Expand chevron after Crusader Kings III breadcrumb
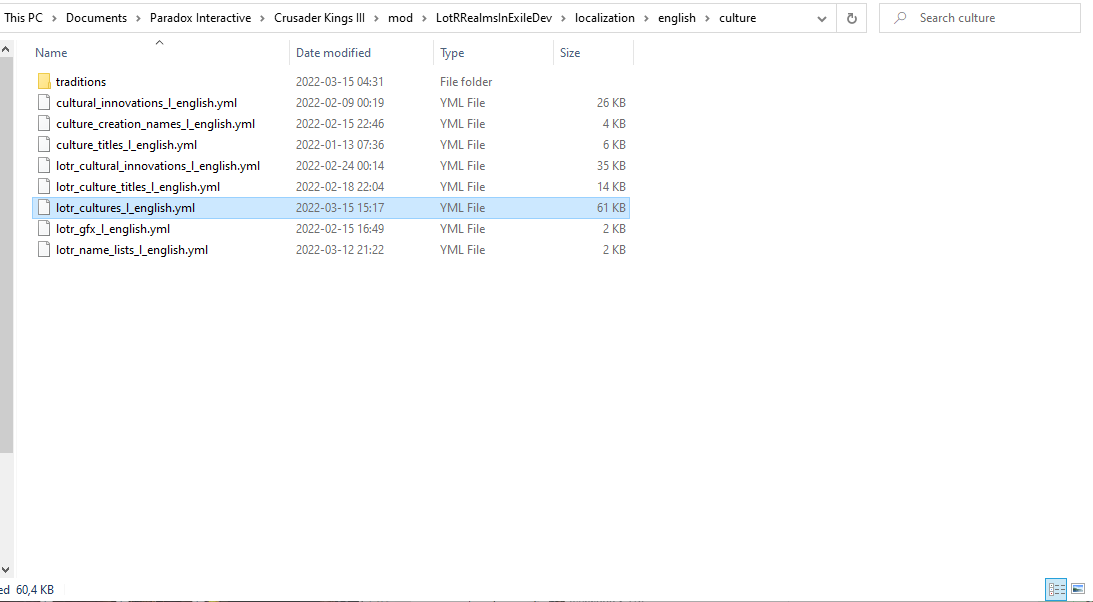The image size is (1093, 602). [x=376, y=18]
